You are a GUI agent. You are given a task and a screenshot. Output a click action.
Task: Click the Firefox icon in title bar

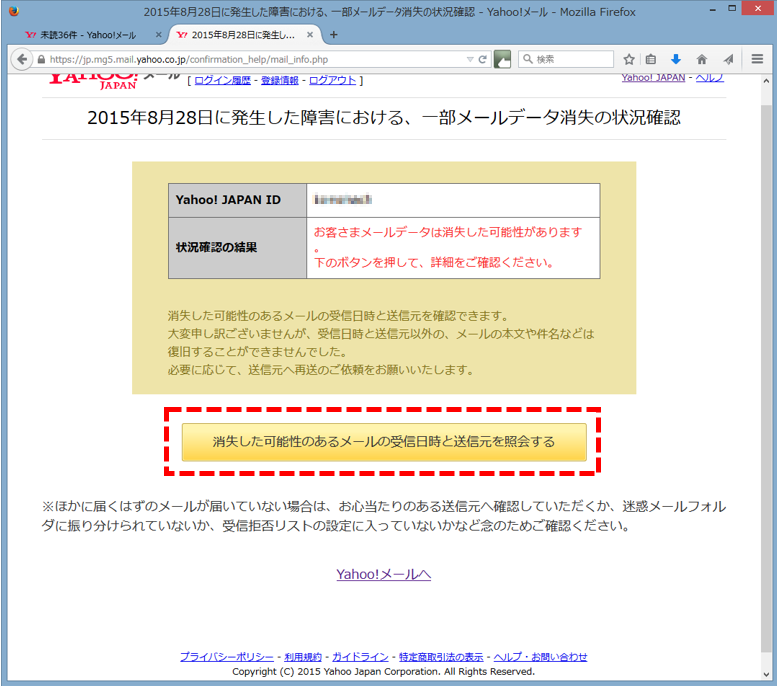click(14, 11)
